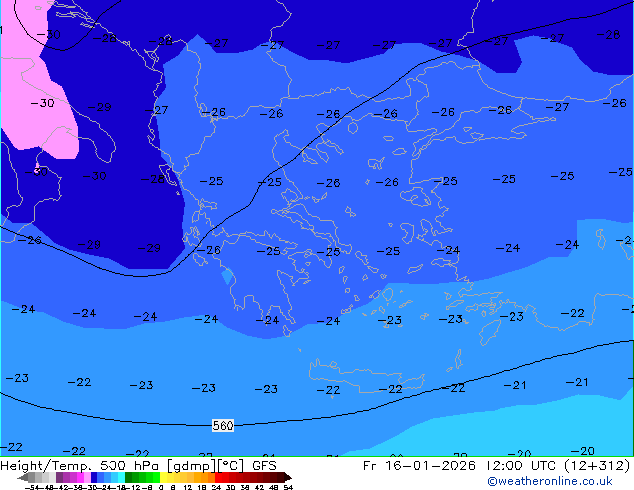Click the bright yellow swatch in the legend
This screenshot has height=490, width=634.
163,477
